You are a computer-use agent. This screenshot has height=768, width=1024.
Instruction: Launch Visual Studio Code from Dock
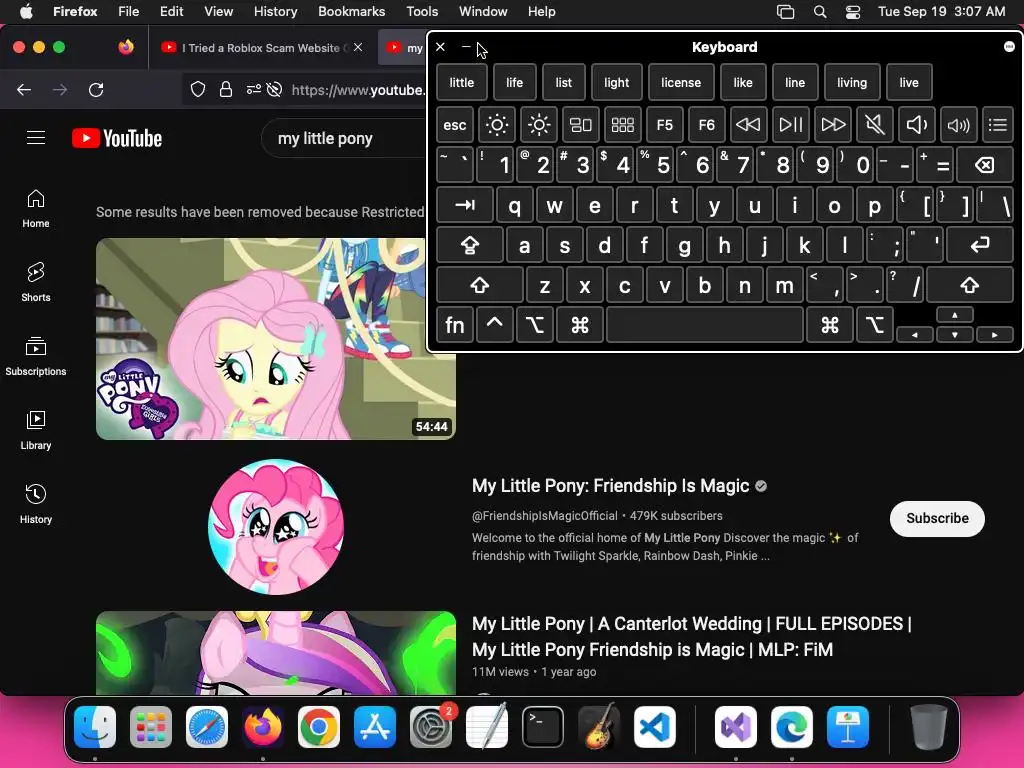[655, 727]
